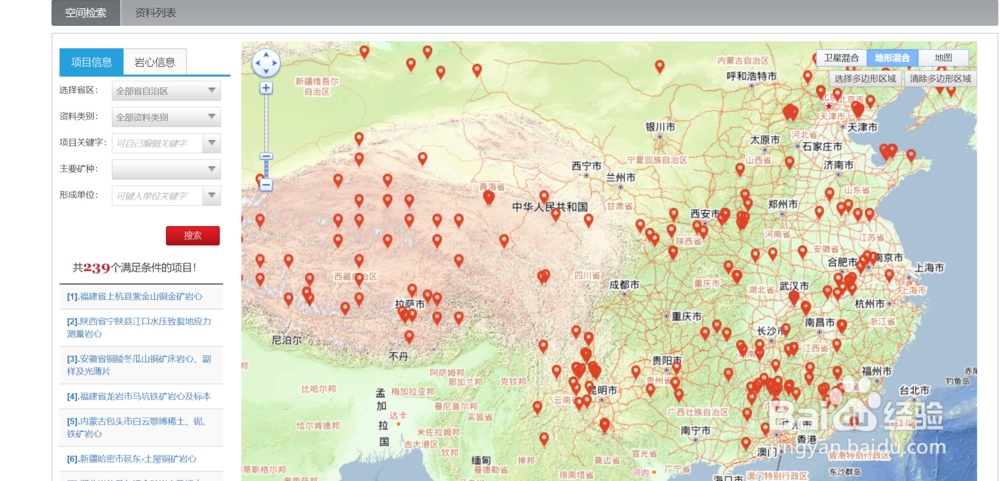Zoom out with the bottom minus button
The image size is (1000, 481).
pyautogui.click(x=267, y=185)
